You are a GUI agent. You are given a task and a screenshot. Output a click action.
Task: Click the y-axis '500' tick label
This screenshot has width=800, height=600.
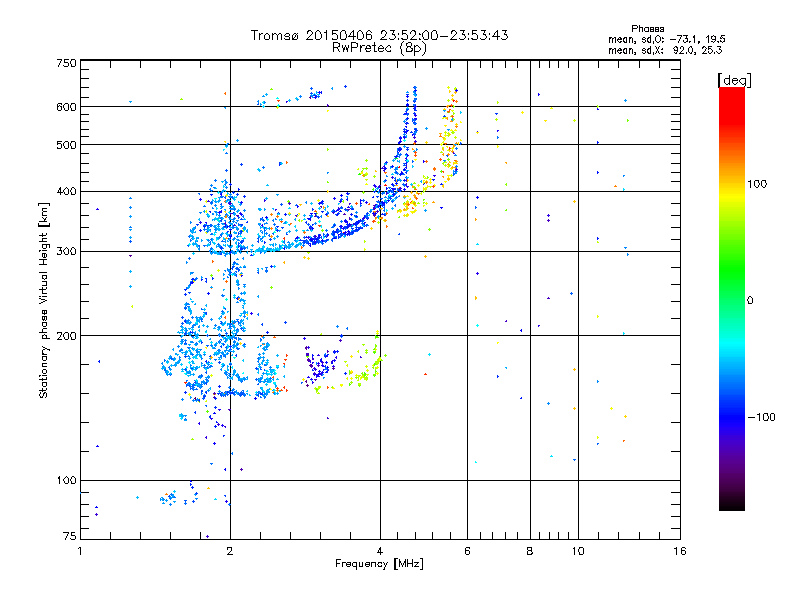point(67,145)
